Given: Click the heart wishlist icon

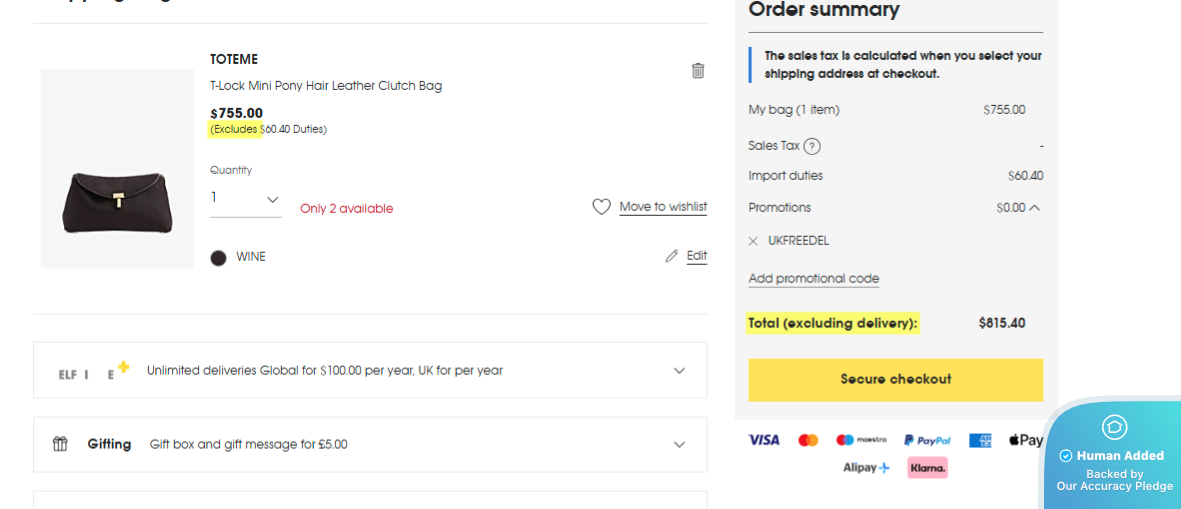Looking at the screenshot, I should click(601, 207).
